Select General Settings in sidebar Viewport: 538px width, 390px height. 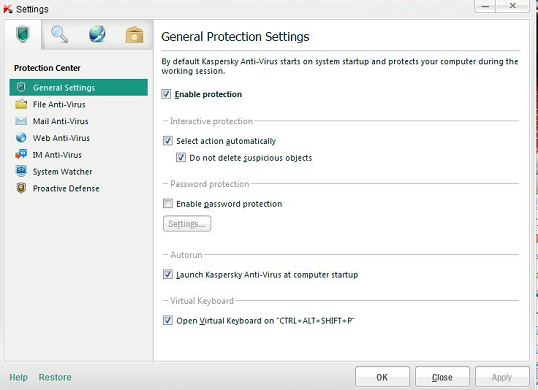(79, 87)
